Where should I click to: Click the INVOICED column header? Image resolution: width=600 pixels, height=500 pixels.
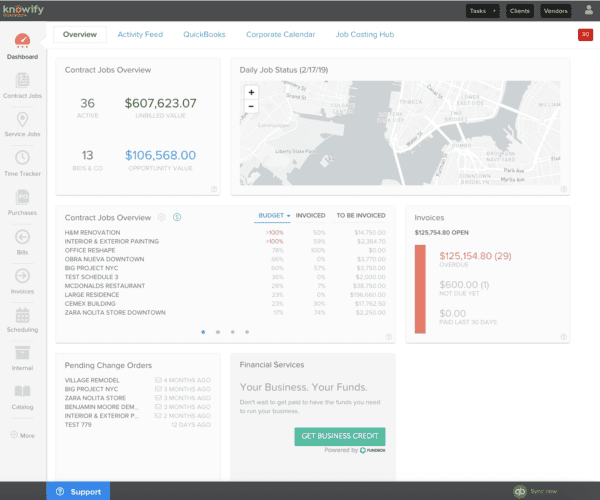coord(310,215)
